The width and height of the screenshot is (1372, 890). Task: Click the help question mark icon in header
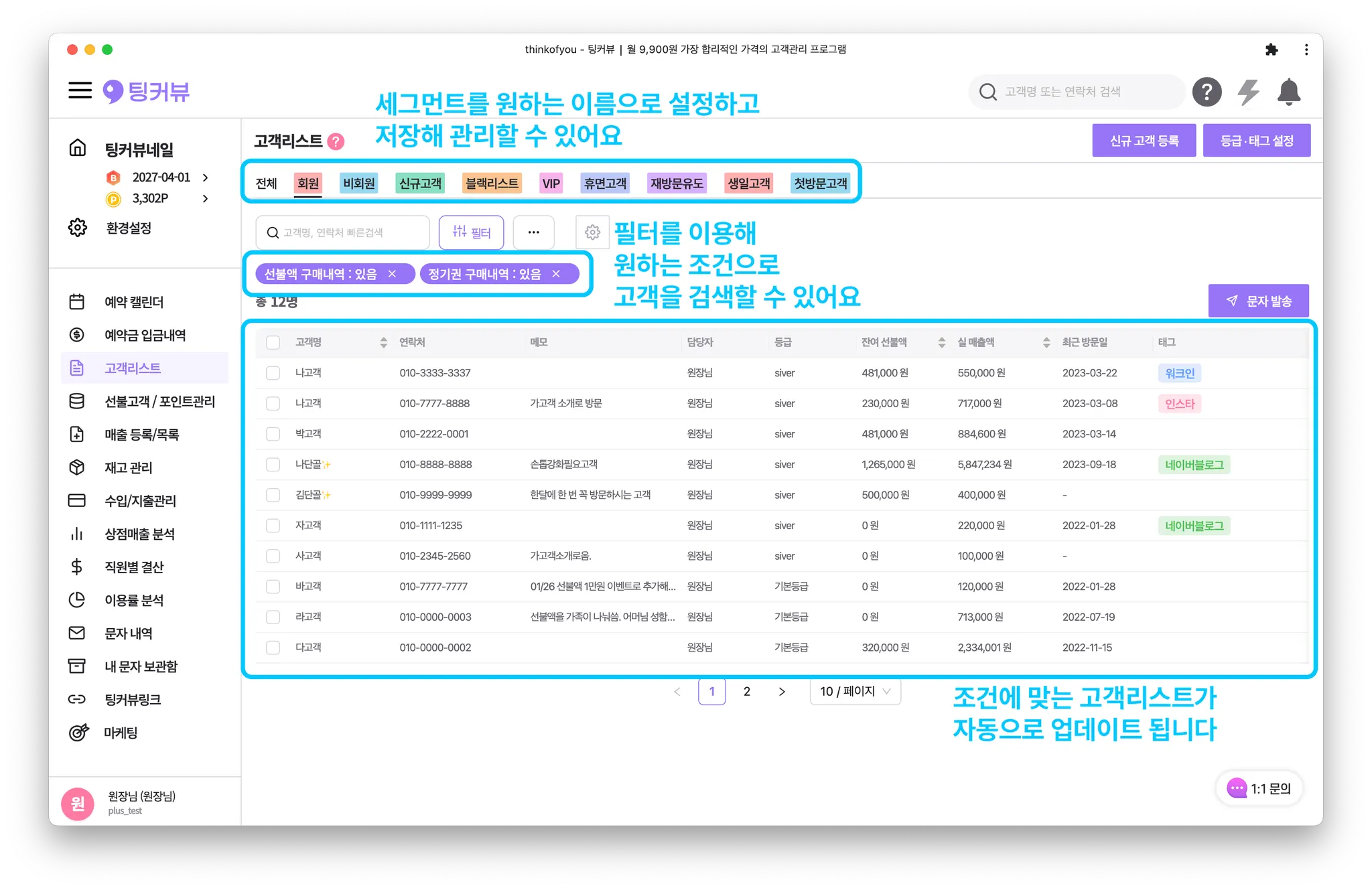(1207, 92)
